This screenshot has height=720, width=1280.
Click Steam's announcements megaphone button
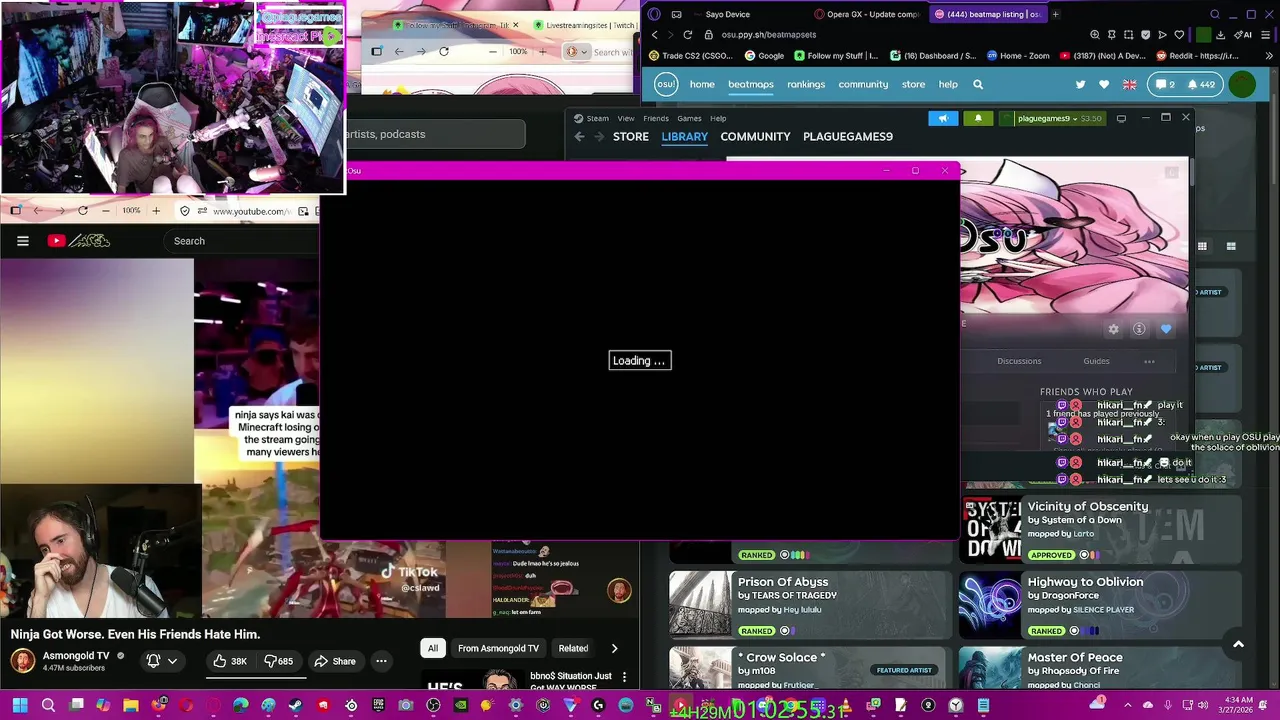click(x=943, y=118)
